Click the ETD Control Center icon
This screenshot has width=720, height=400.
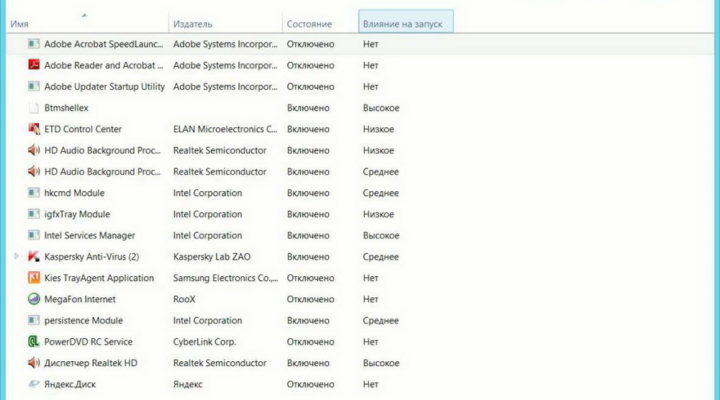34,129
